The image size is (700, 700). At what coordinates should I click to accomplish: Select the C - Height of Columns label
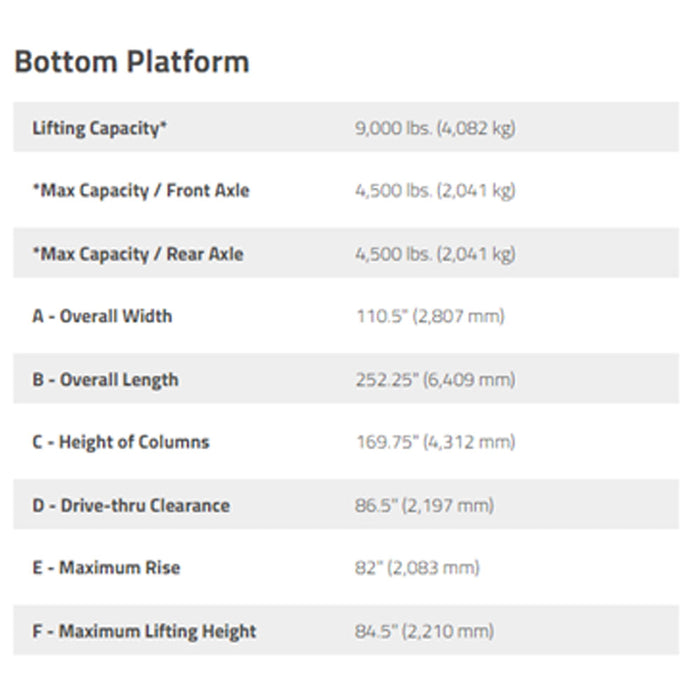click(x=121, y=442)
